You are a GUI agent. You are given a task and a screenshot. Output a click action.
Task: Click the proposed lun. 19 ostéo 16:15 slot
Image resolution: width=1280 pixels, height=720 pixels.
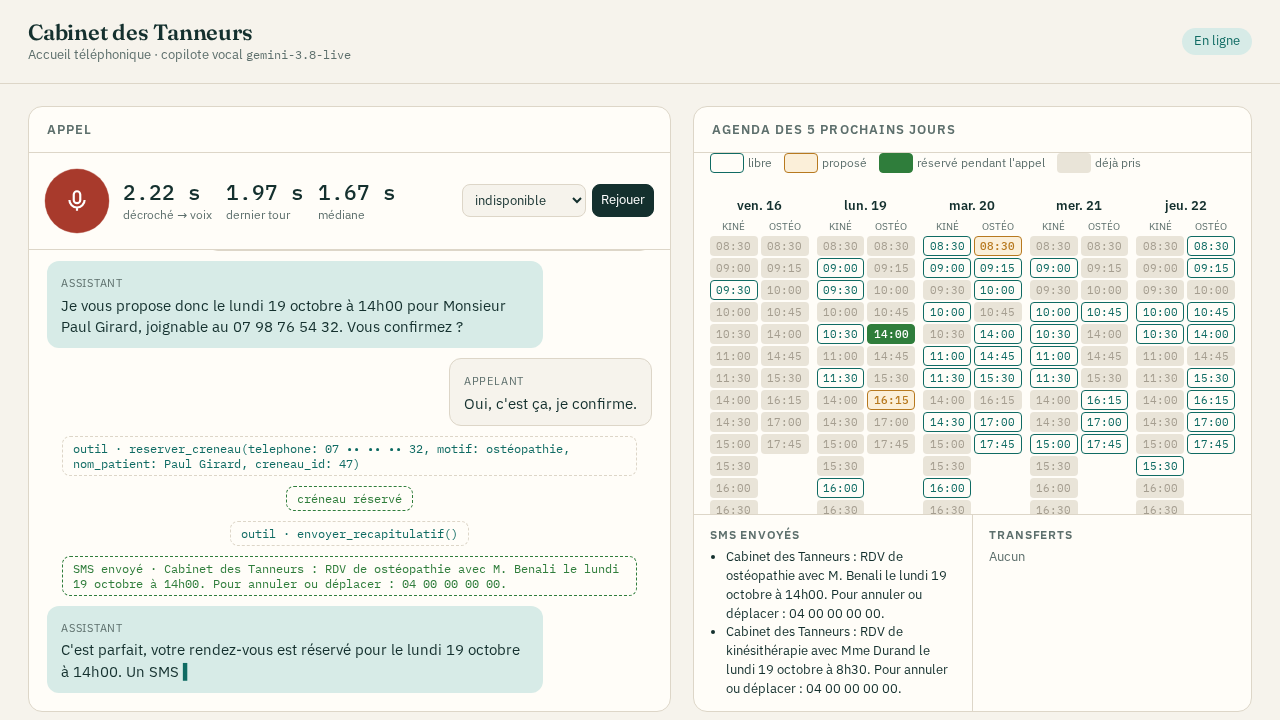pos(891,400)
